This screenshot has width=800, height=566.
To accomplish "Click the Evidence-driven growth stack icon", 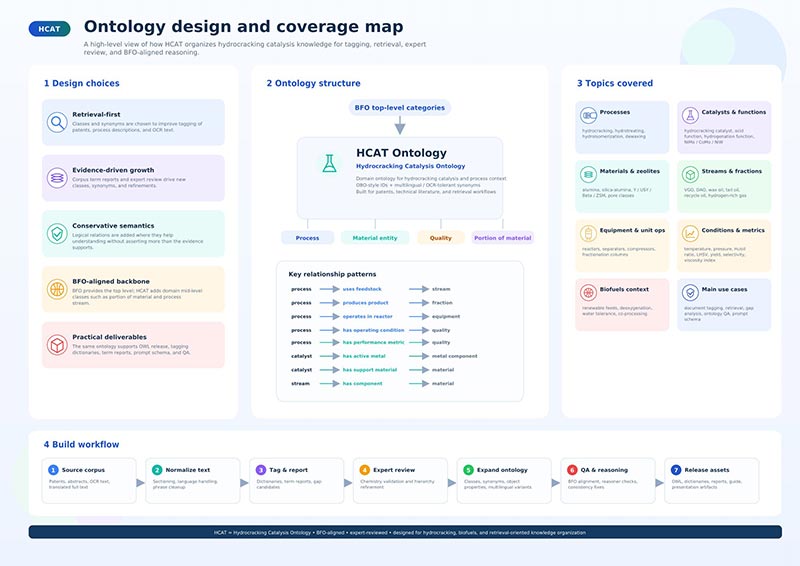I will (x=57, y=178).
